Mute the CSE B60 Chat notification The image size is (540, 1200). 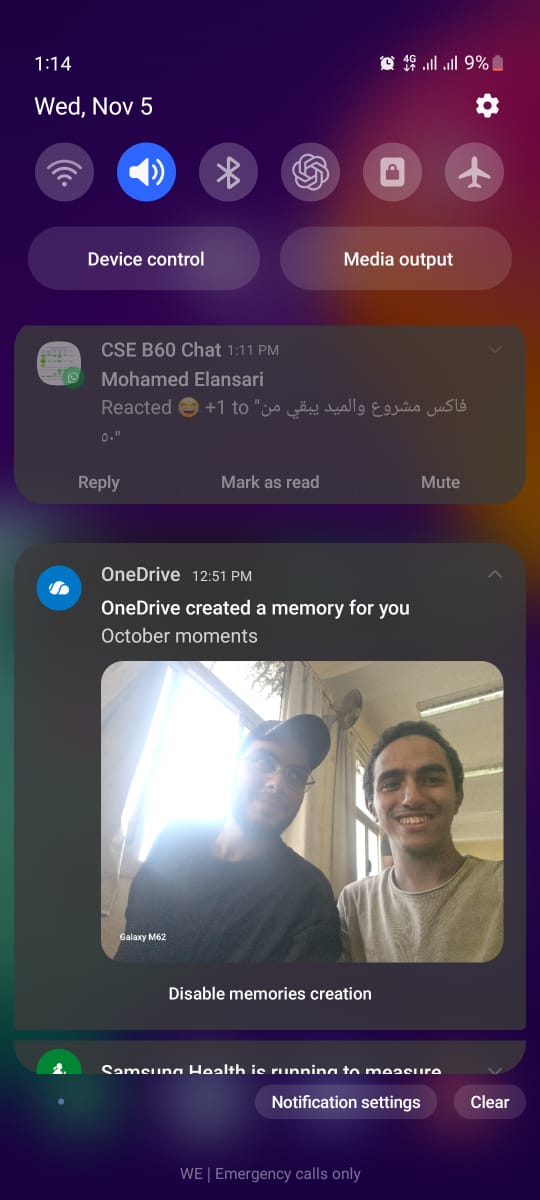click(x=440, y=482)
